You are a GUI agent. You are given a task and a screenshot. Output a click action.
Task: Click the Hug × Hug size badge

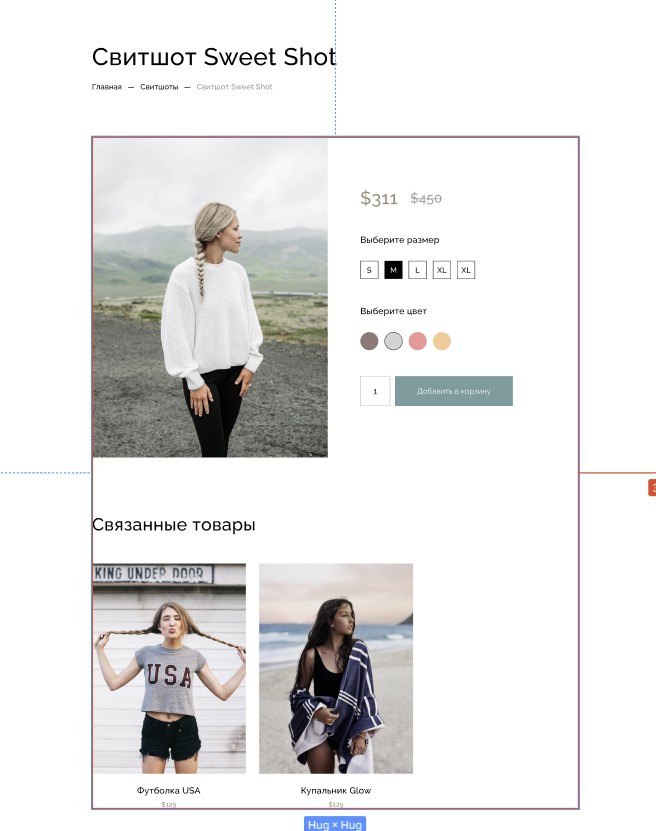pyautogui.click(x=335, y=824)
